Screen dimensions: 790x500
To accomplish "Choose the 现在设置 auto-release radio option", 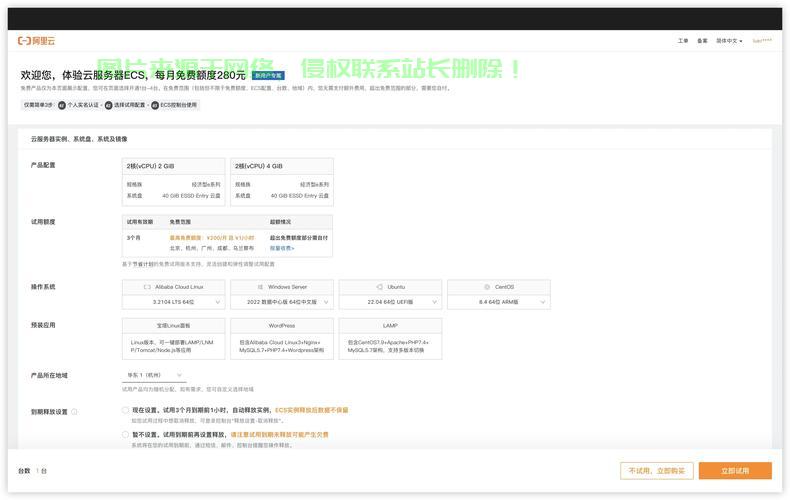I will click(x=125, y=410).
